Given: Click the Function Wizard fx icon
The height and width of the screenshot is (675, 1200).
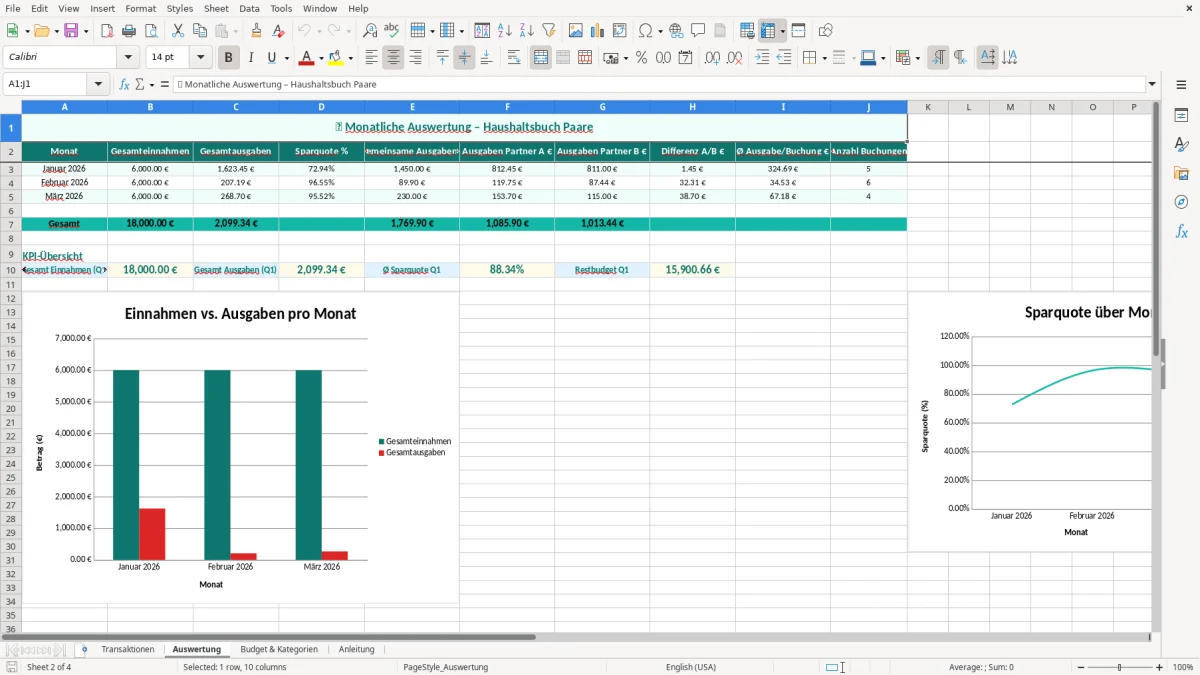Looking at the screenshot, I should (x=124, y=84).
